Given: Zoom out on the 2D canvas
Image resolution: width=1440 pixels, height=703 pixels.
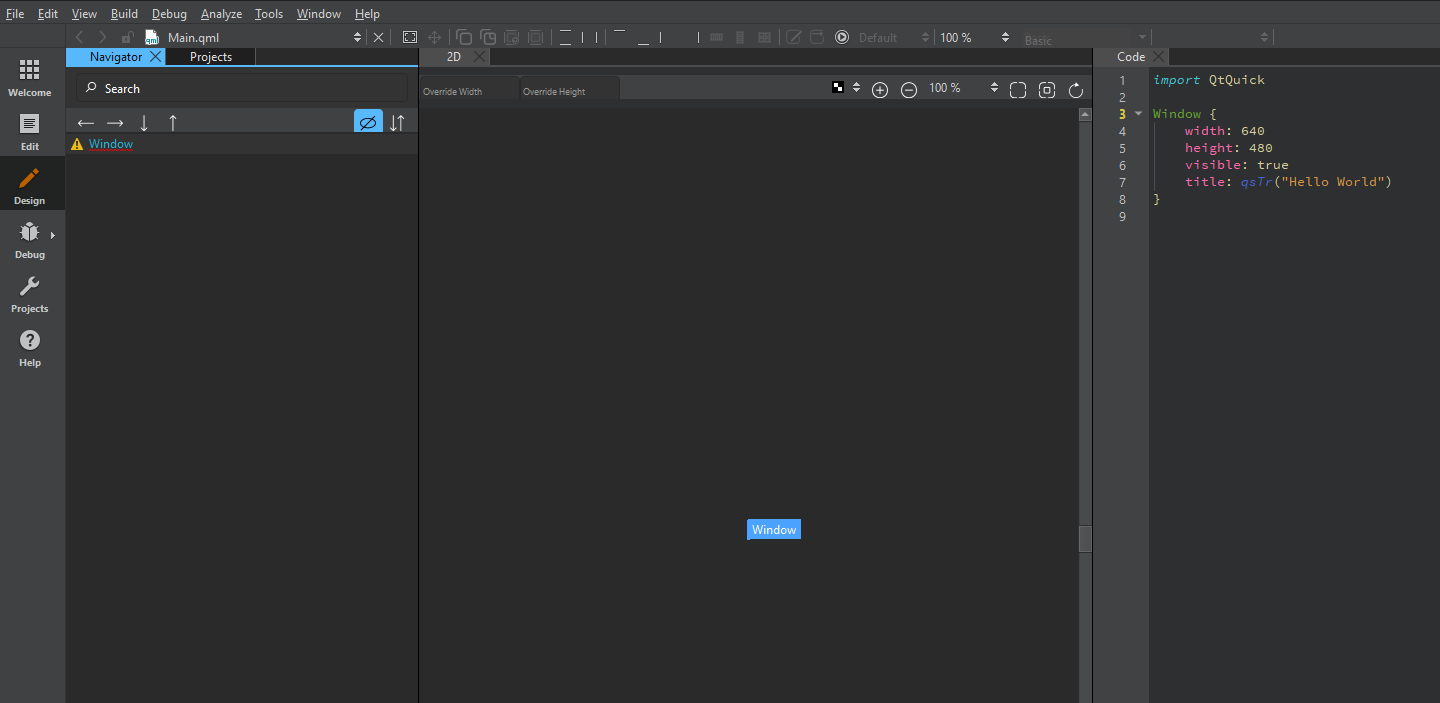Looking at the screenshot, I should click(x=909, y=90).
